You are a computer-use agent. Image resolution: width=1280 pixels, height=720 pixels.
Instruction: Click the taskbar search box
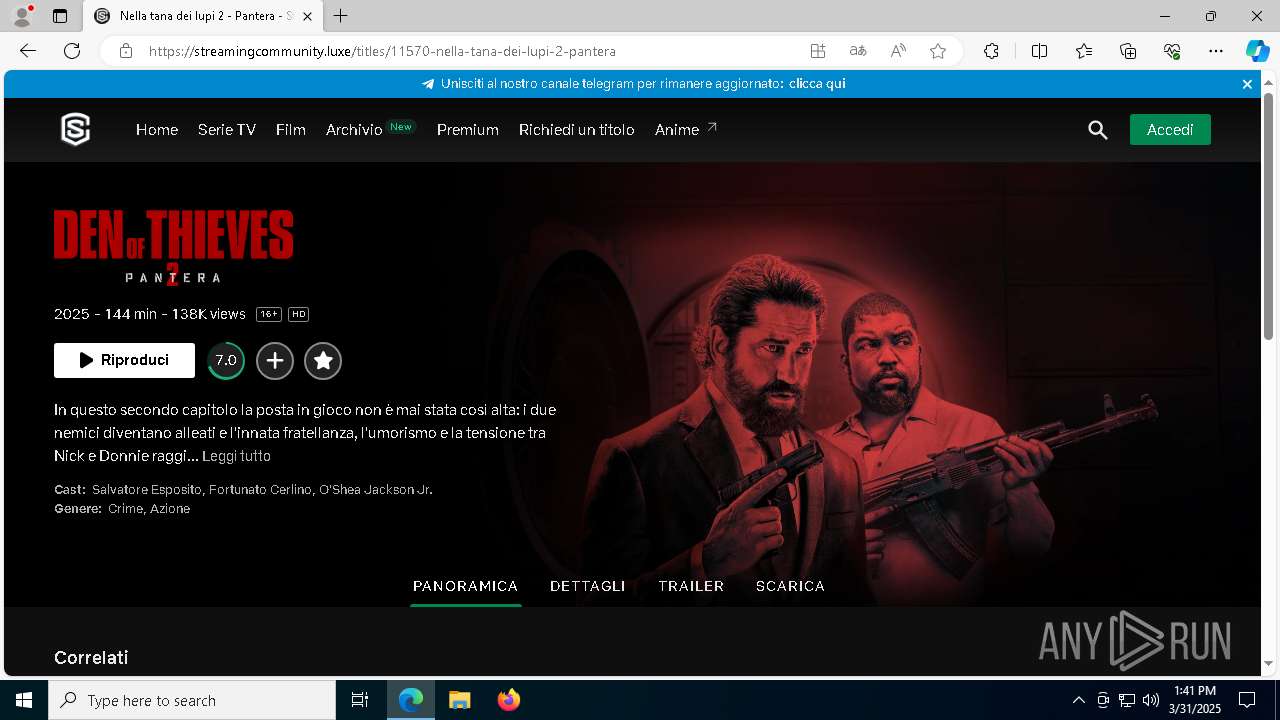pyautogui.click(x=192, y=700)
